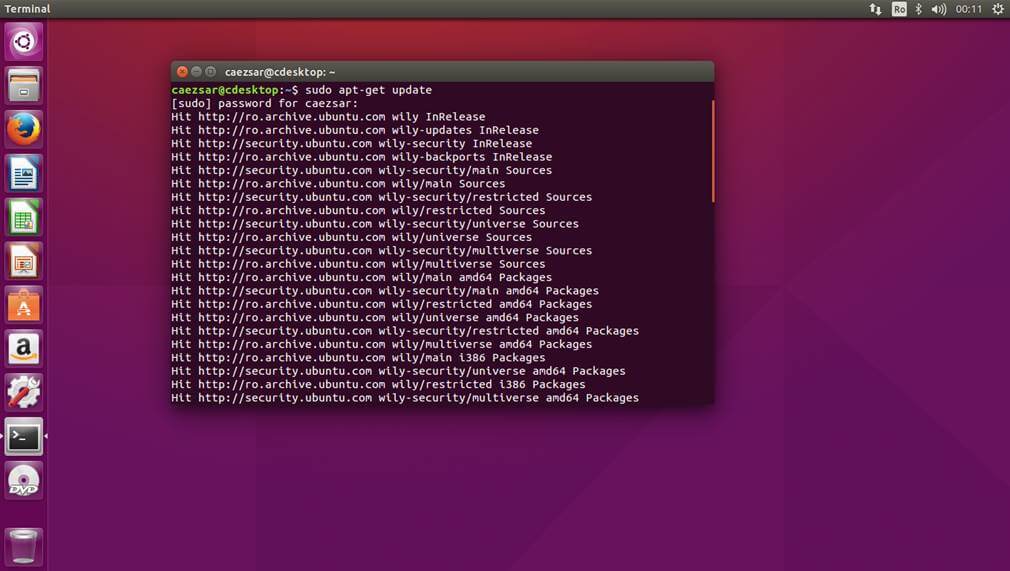Launch LibreOffice Impress presentation app
The width and height of the screenshot is (1010, 571).
point(24,261)
